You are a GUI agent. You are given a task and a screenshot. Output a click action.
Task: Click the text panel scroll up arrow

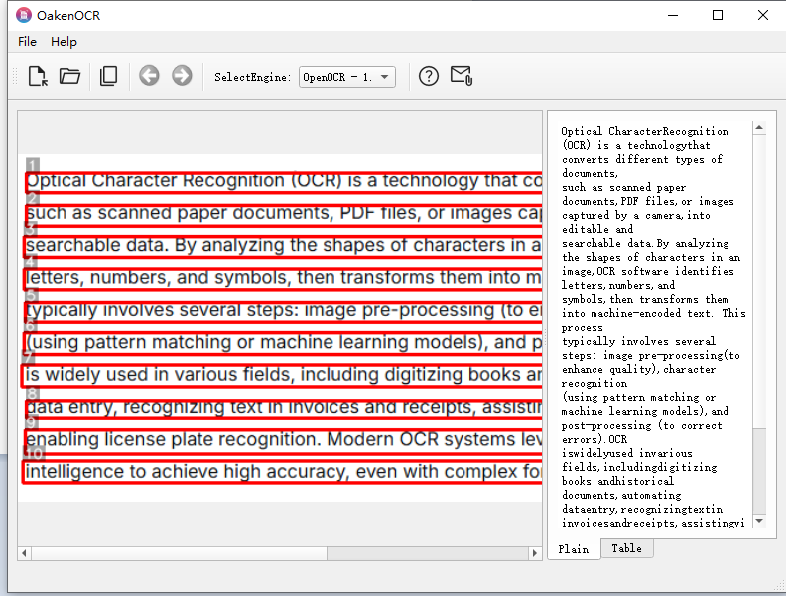[759, 128]
